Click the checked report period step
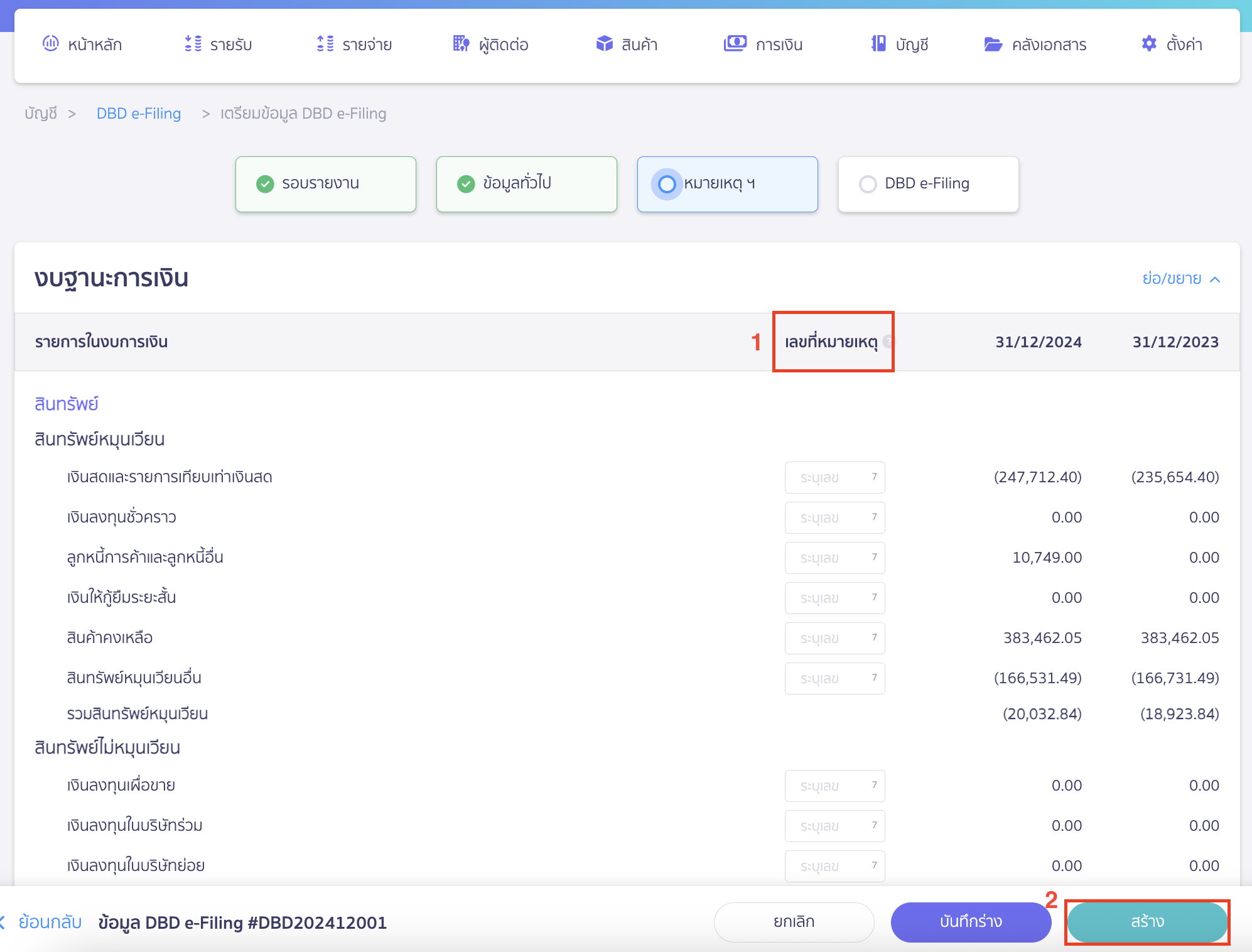1252x952 pixels. pyautogui.click(x=325, y=184)
